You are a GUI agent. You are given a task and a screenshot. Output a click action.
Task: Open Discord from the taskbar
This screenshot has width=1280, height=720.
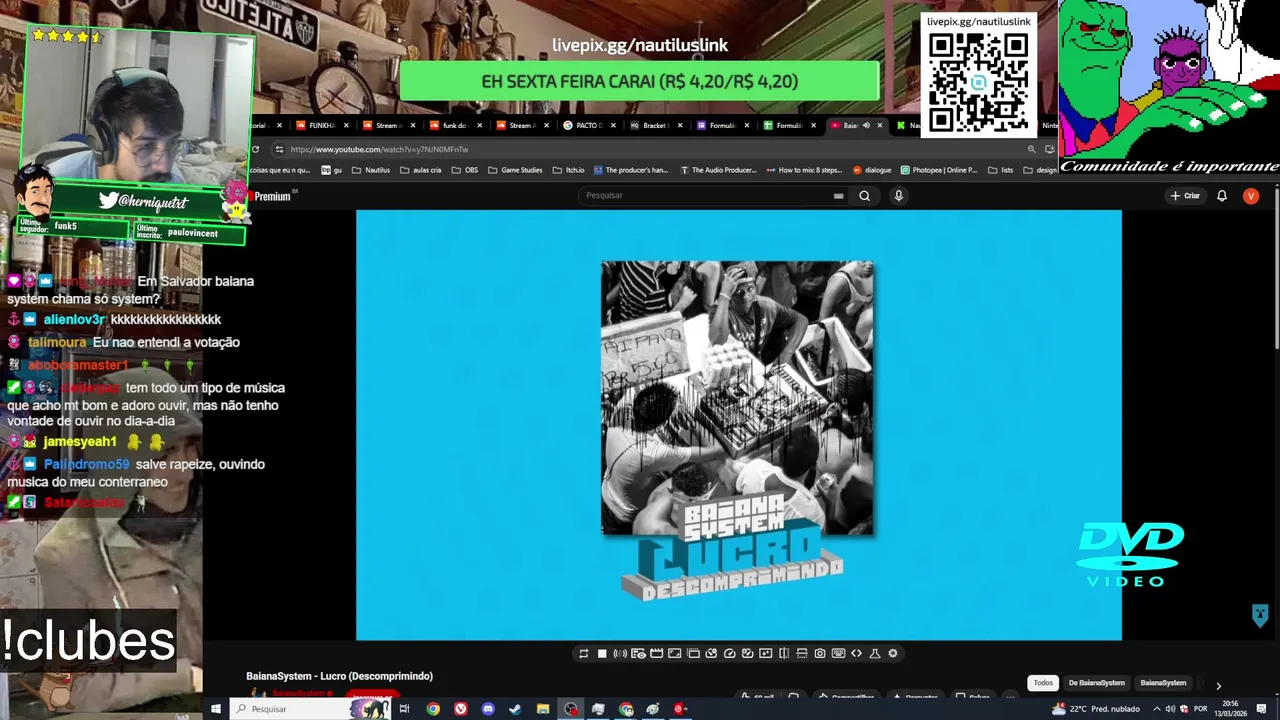[x=487, y=709]
